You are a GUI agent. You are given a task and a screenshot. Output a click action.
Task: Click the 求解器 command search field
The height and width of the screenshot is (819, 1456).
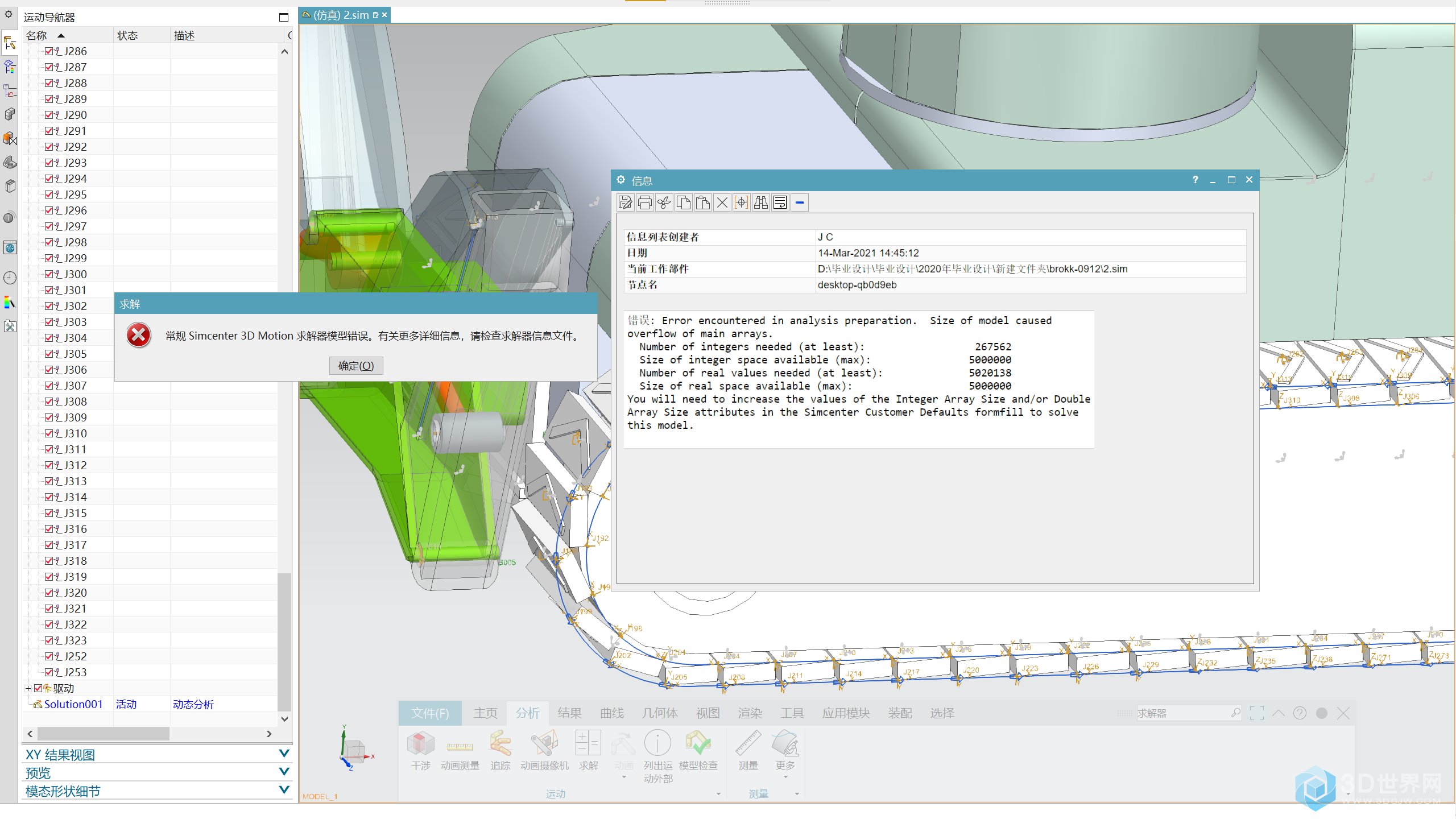[x=1188, y=713]
